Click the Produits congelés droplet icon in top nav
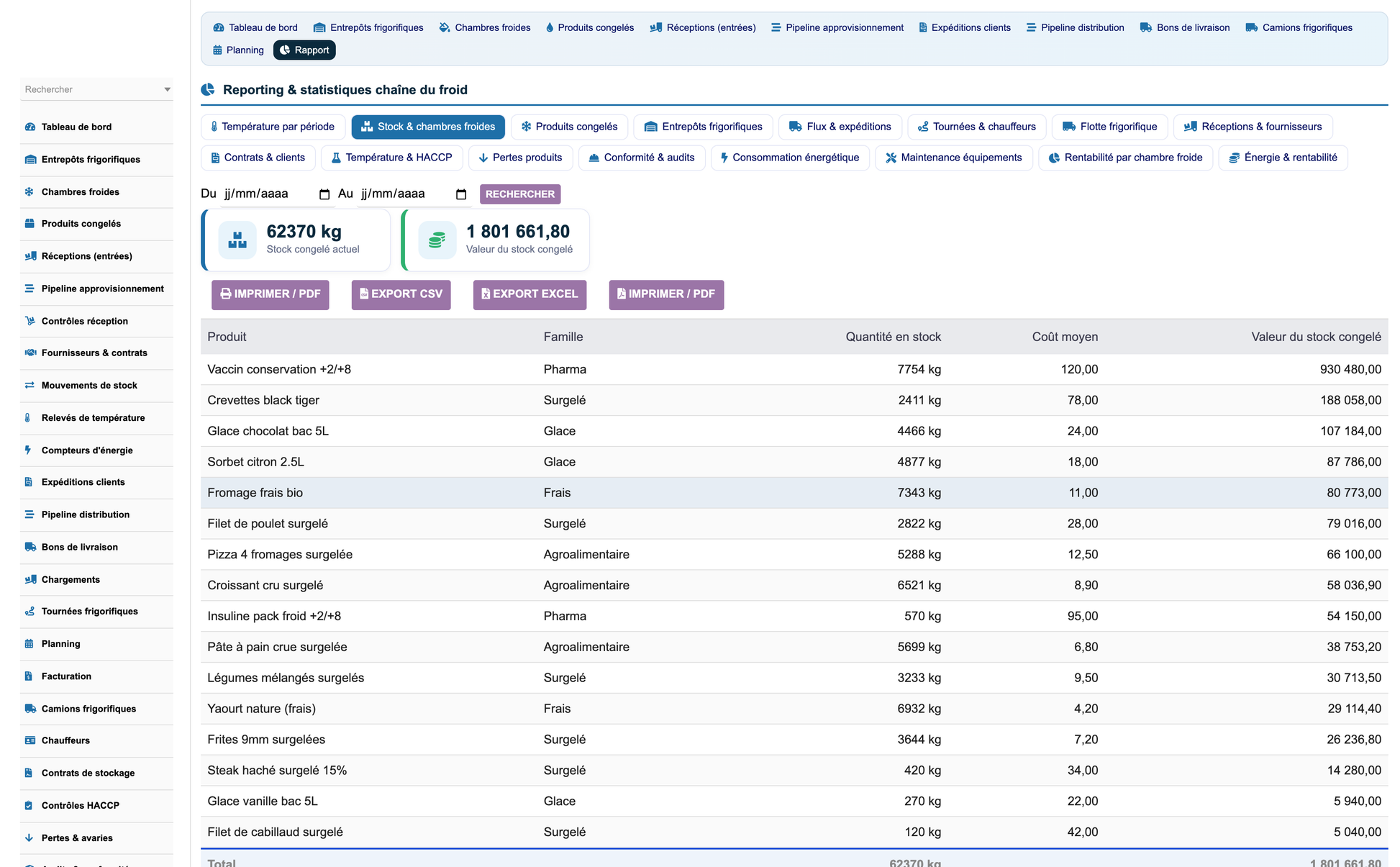Image resolution: width=1400 pixels, height=867 pixels. 550,27
